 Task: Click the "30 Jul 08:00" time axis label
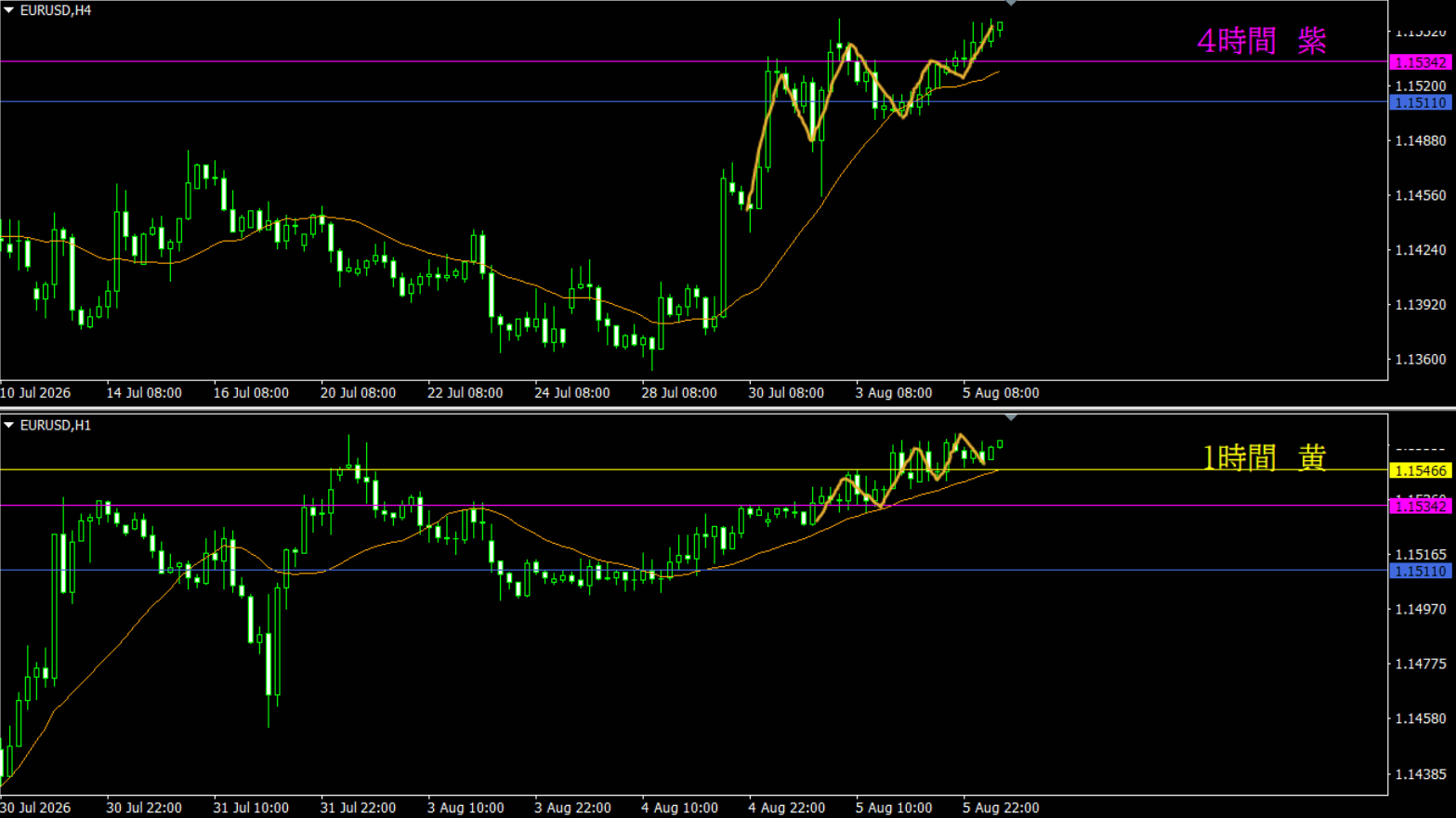pos(786,393)
